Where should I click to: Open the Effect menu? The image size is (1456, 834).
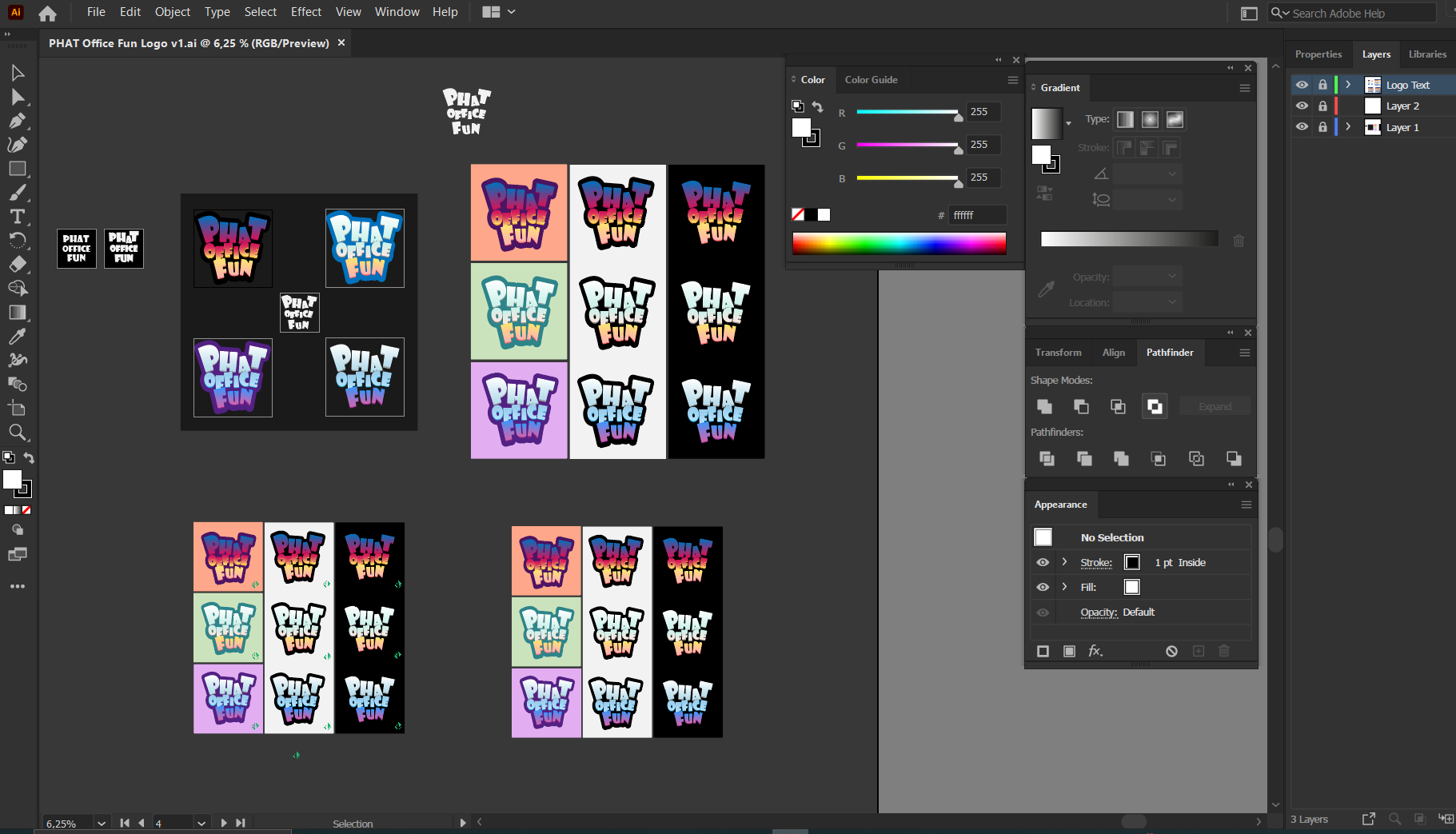pos(306,12)
